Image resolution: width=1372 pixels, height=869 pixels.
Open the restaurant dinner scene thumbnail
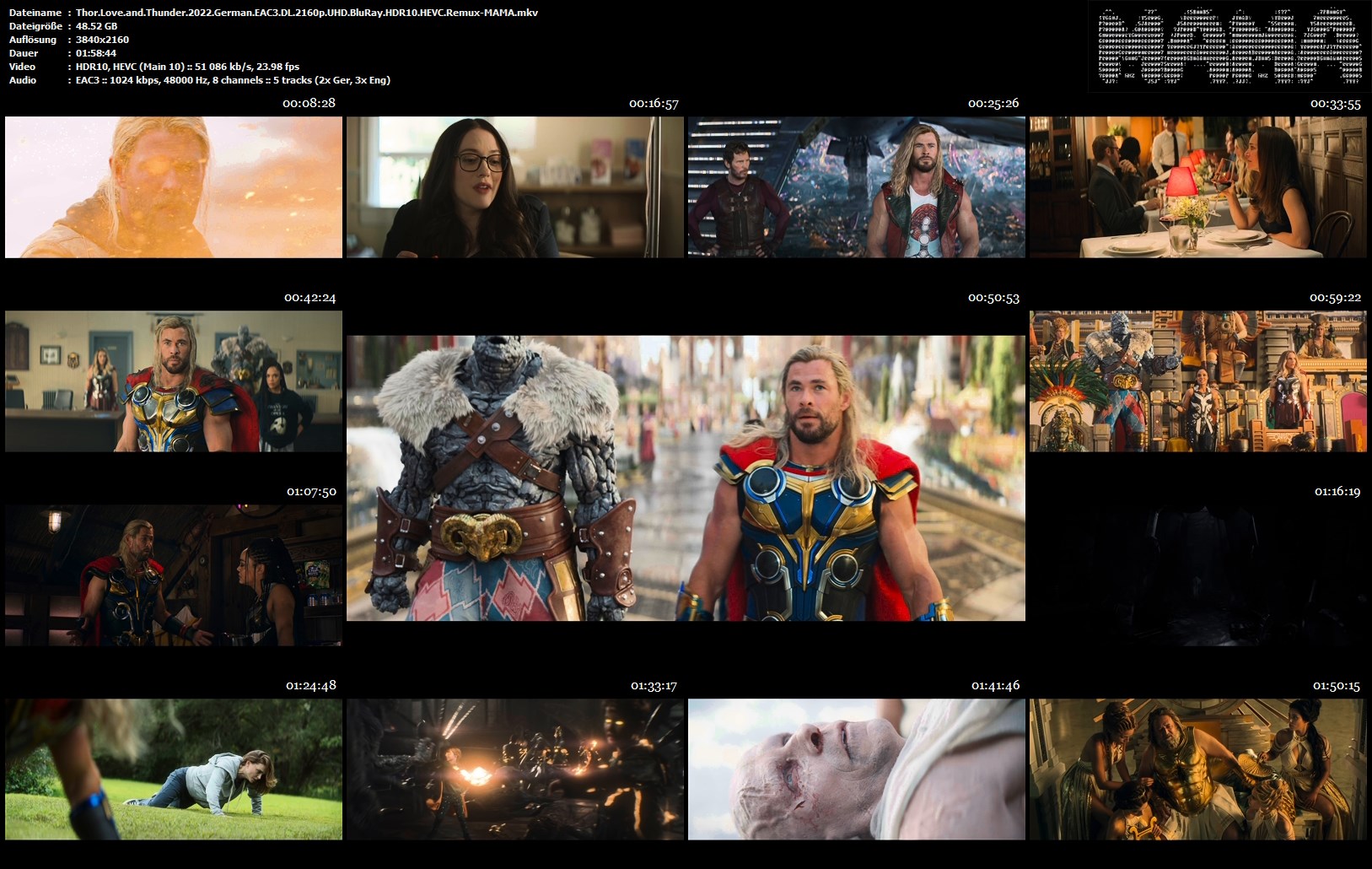pyautogui.click(x=1197, y=187)
